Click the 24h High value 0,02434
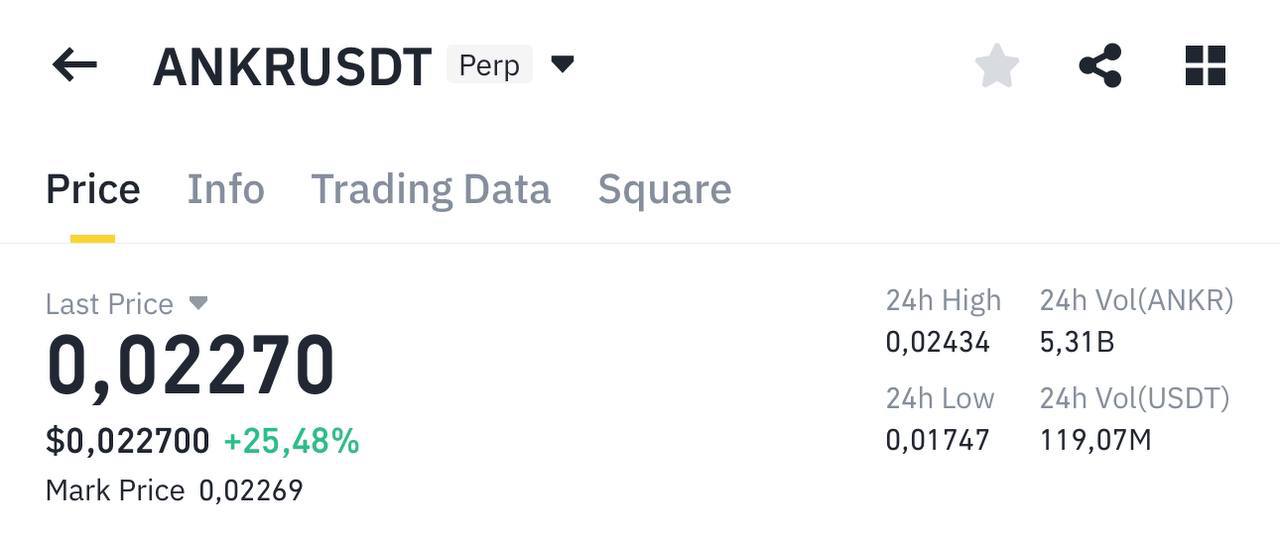 point(938,343)
